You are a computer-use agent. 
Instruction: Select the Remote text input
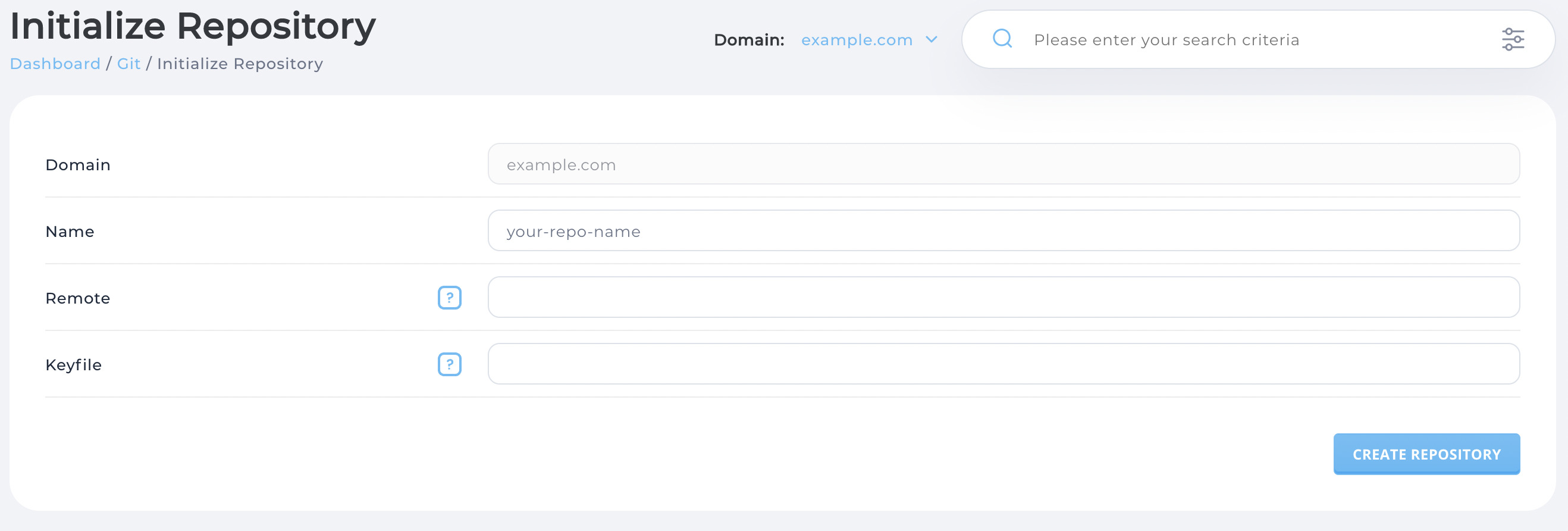coord(1003,298)
